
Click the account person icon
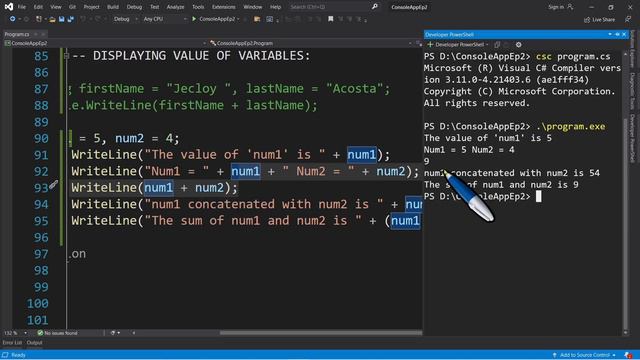coord(570,7)
